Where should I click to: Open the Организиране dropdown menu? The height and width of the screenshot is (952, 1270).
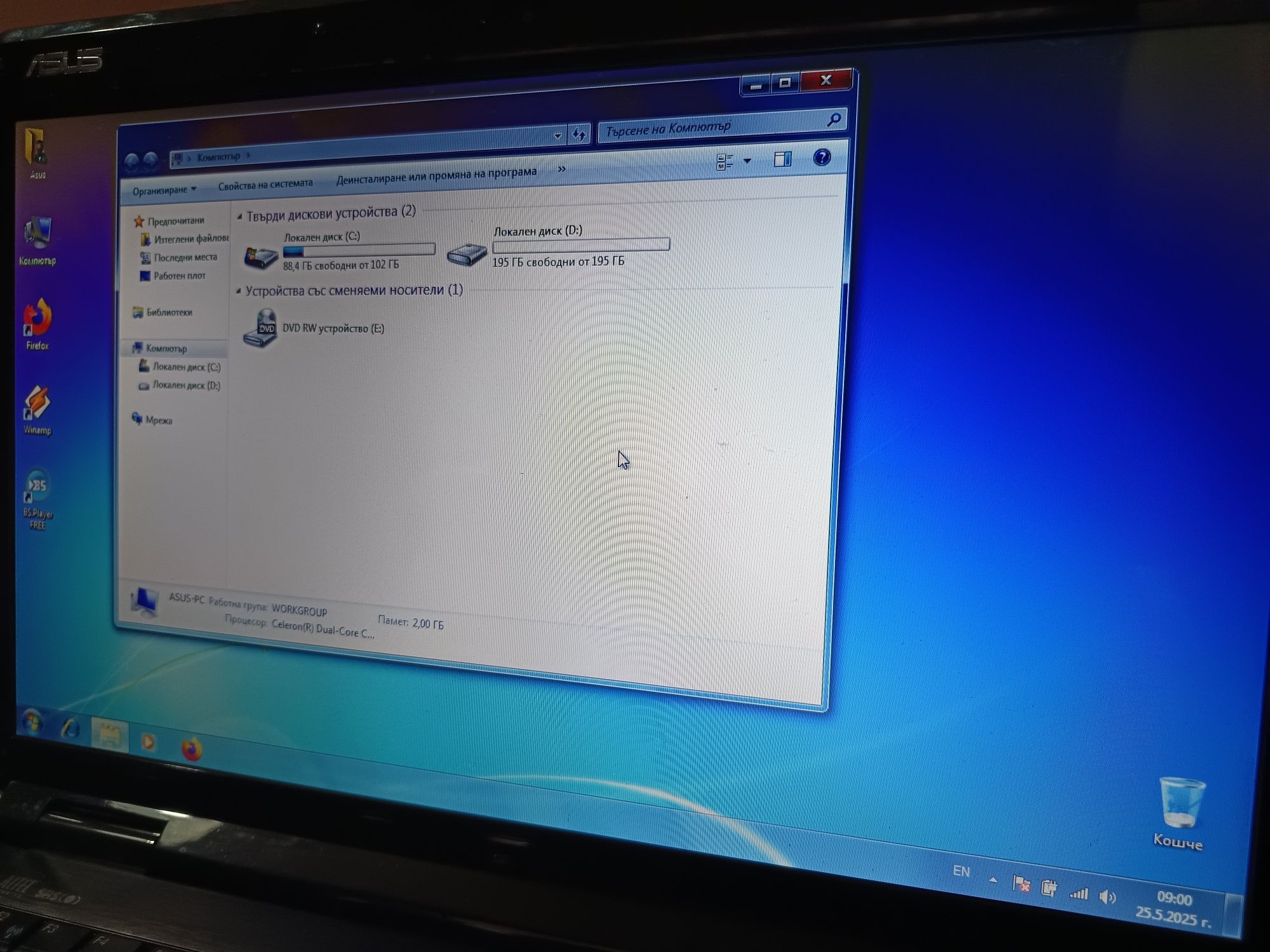tap(164, 190)
